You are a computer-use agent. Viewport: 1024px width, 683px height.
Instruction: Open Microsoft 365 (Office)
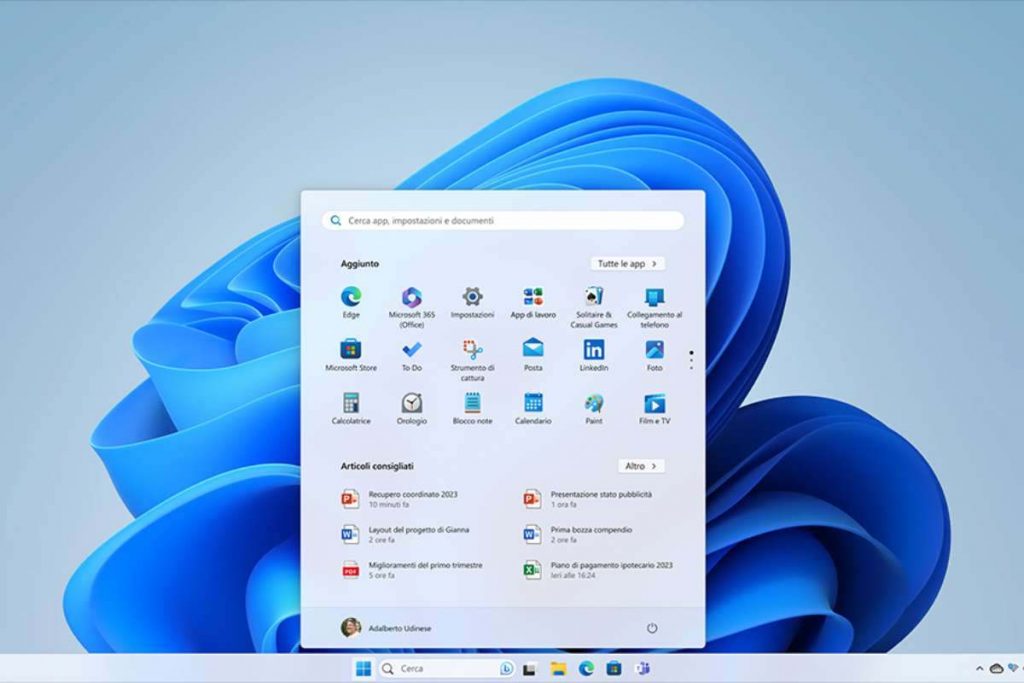[x=411, y=296]
